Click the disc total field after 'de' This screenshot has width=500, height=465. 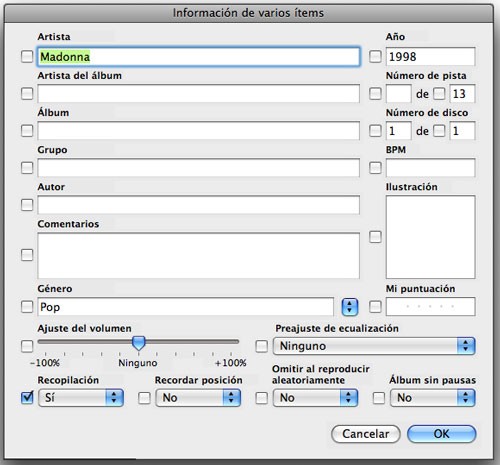(x=463, y=131)
